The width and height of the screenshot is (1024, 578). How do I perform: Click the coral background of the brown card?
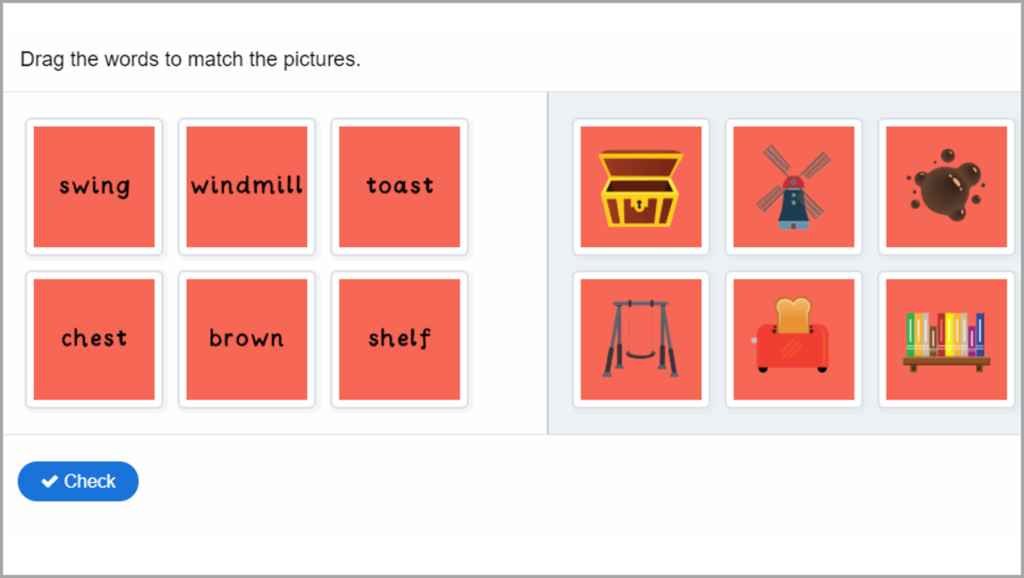tap(246, 300)
